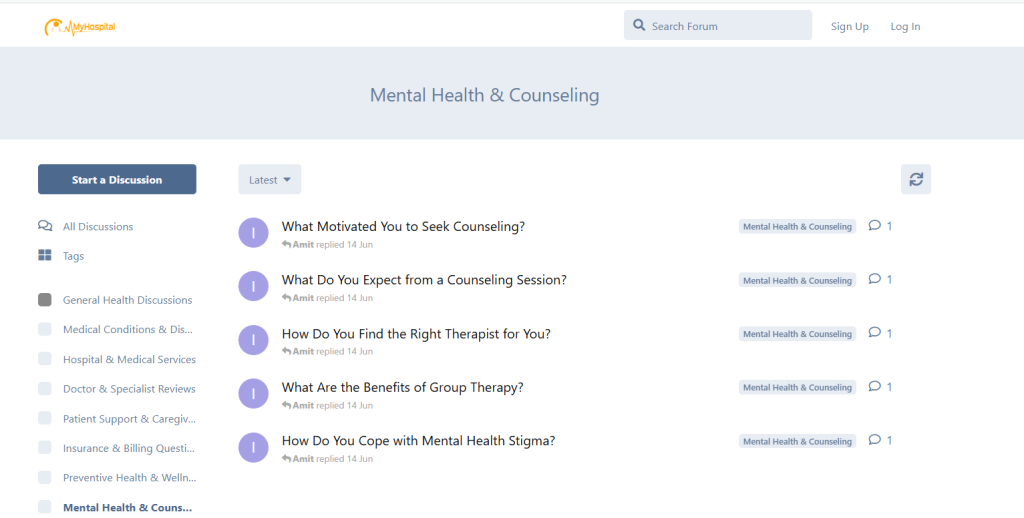Open Preventive Health & Wellness tag
This screenshot has height=518, width=1024.
[x=129, y=478]
